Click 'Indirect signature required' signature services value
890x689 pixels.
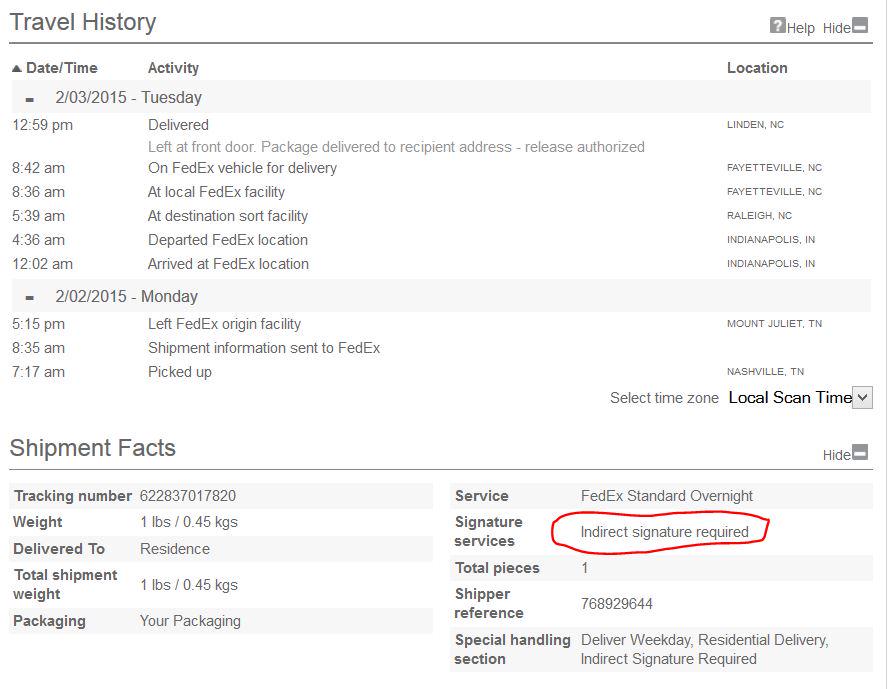(x=665, y=532)
